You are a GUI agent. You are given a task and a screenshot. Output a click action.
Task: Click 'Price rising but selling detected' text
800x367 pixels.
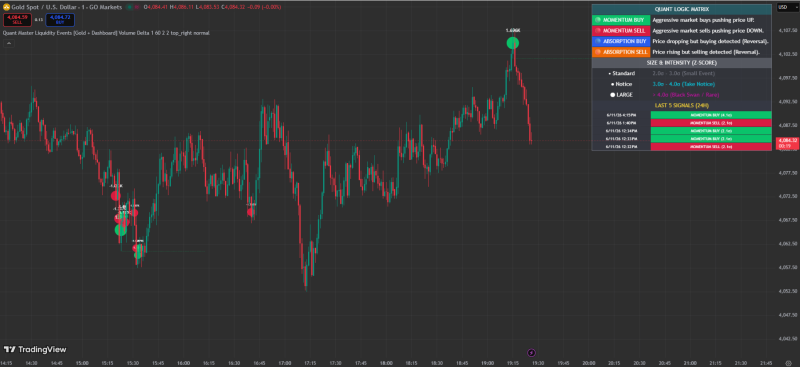pos(706,52)
